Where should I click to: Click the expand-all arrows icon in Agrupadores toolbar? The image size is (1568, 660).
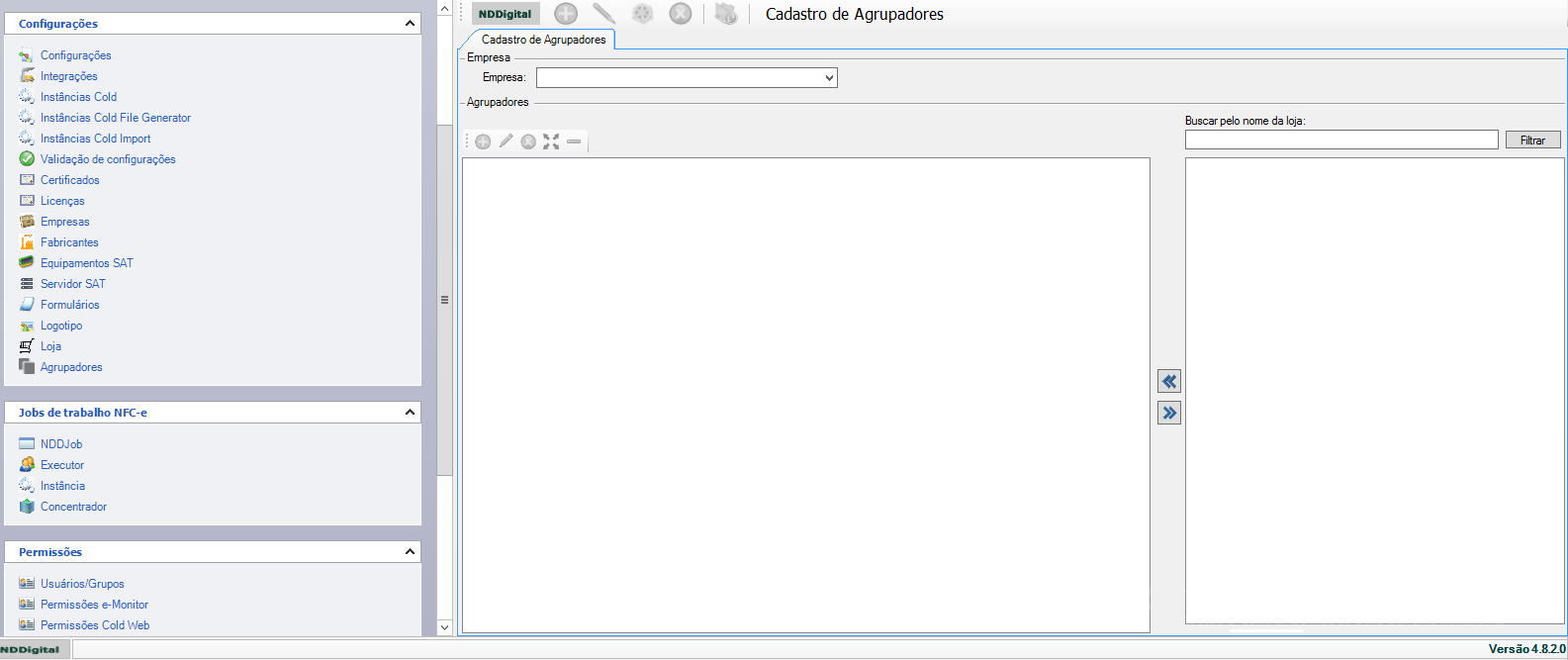pyautogui.click(x=551, y=141)
